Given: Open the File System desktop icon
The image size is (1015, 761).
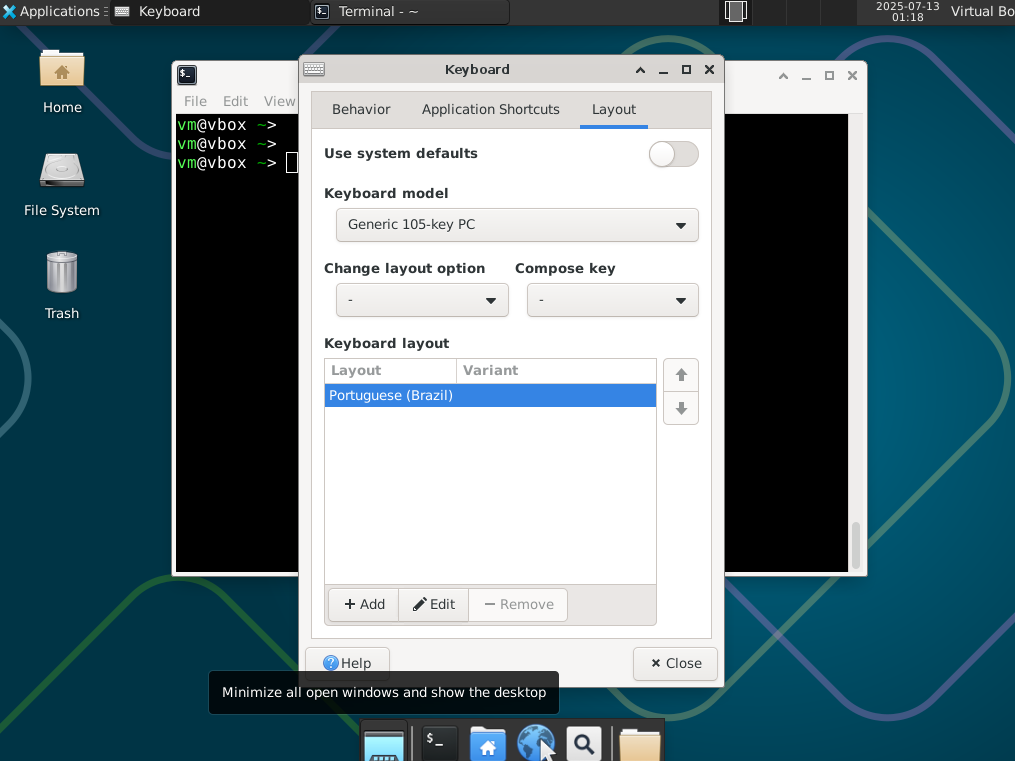Looking at the screenshot, I should 62,185.
